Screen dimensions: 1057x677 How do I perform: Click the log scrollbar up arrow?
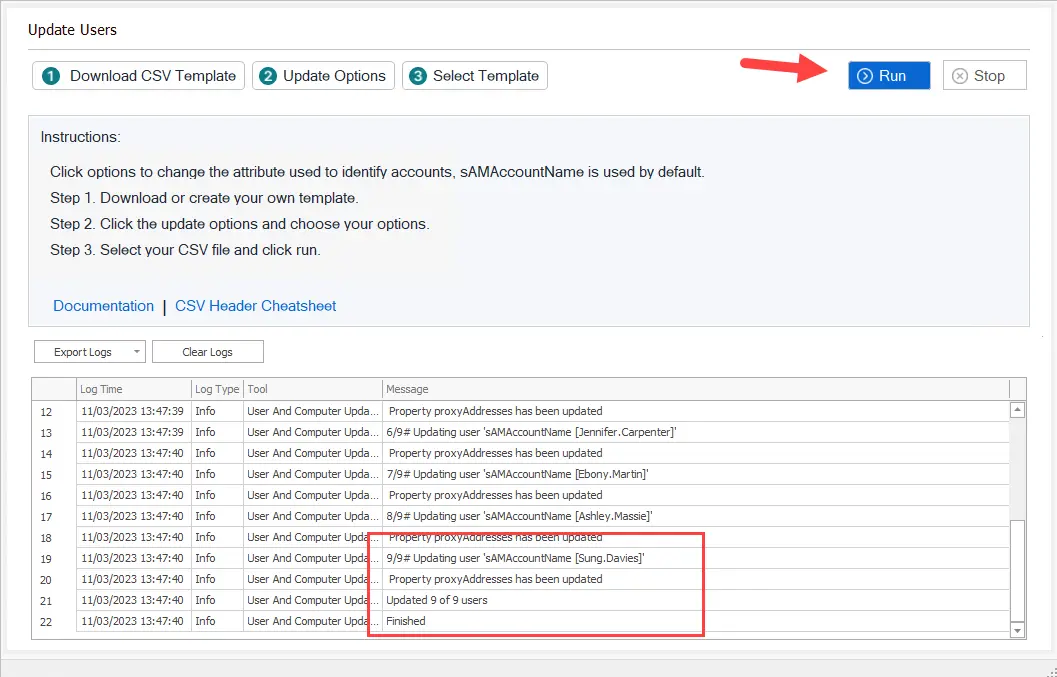(x=1017, y=410)
